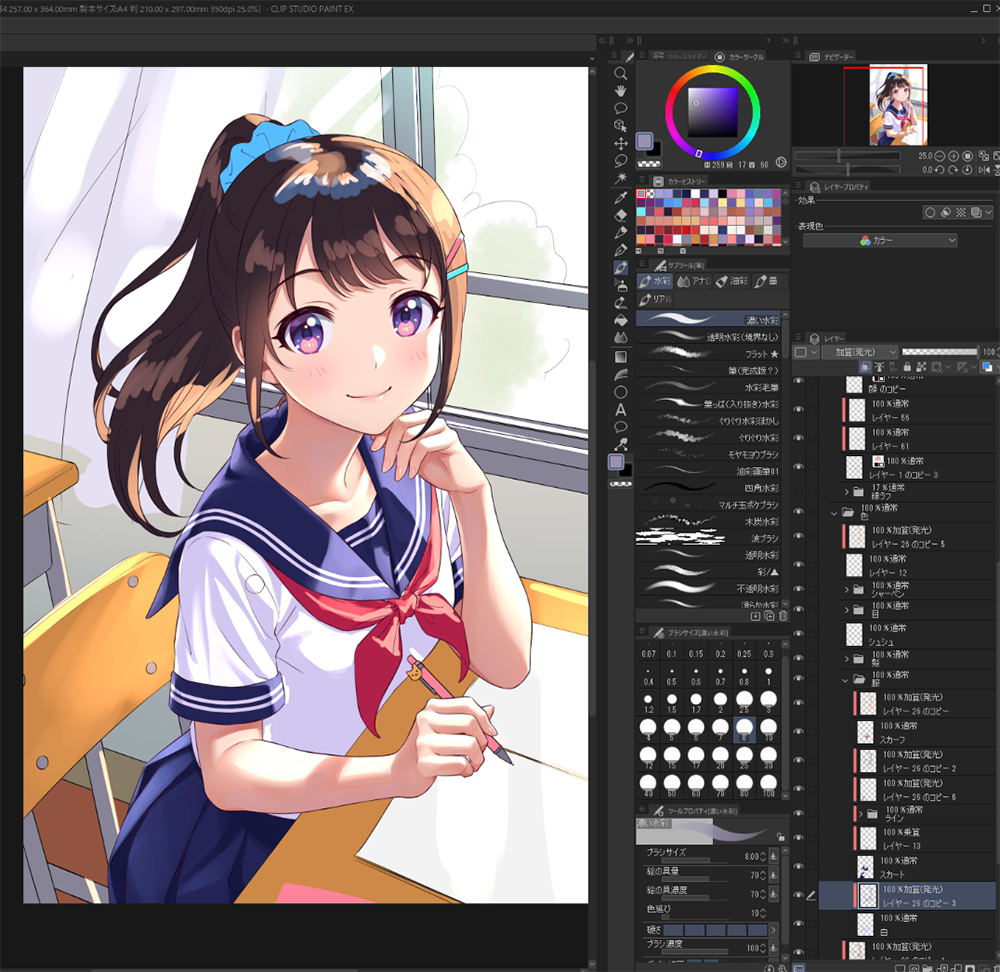1000x972 pixels.
Task: Click the hue ring on the color wheel
Action: point(713,79)
